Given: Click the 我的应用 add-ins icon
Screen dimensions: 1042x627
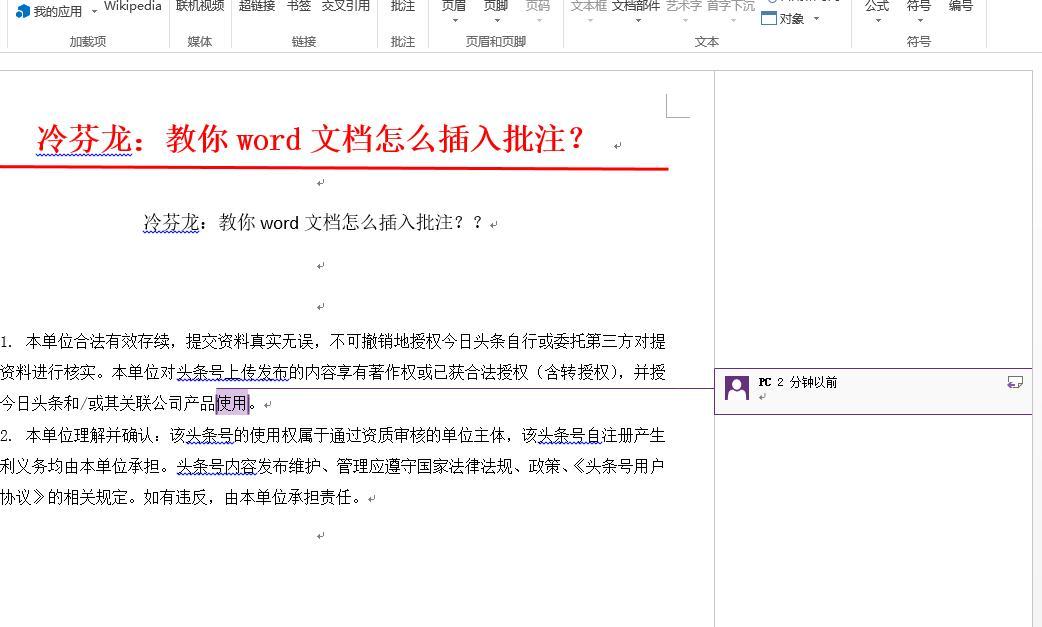Looking at the screenshot, I should click(x=23, y=11).
